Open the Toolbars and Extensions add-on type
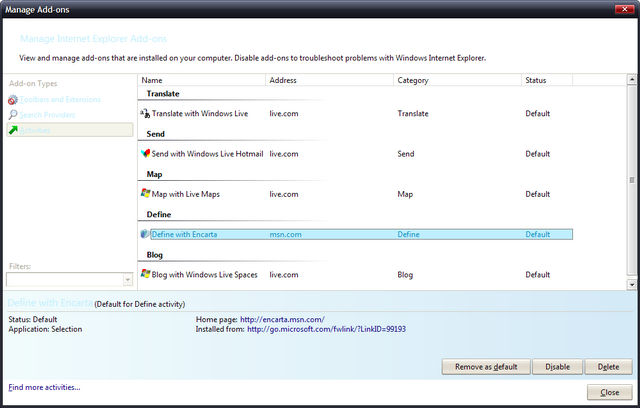Viewport: 640px width, 408px height. [x=60, y=100]
